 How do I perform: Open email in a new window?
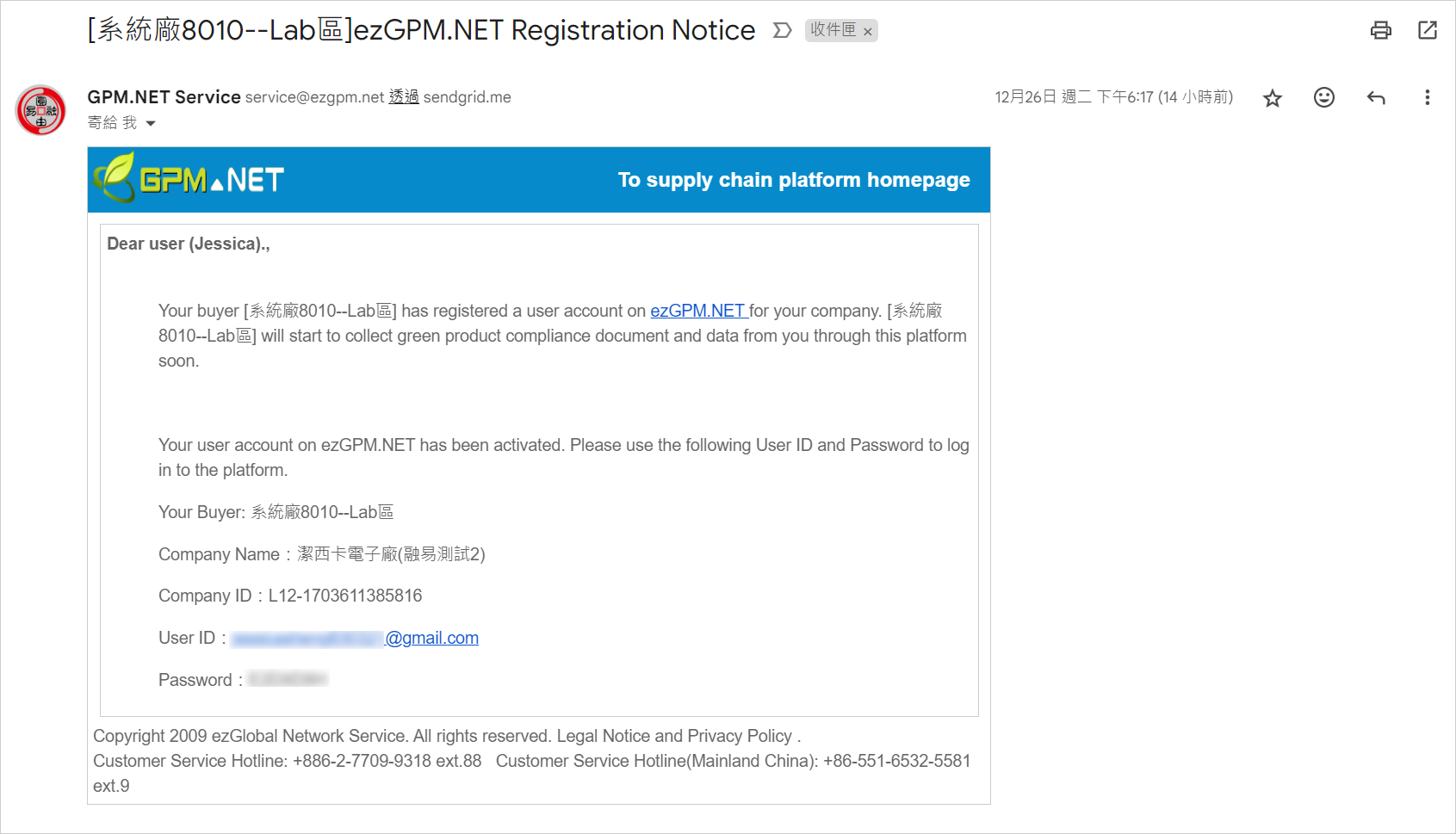pos(1428,30)
